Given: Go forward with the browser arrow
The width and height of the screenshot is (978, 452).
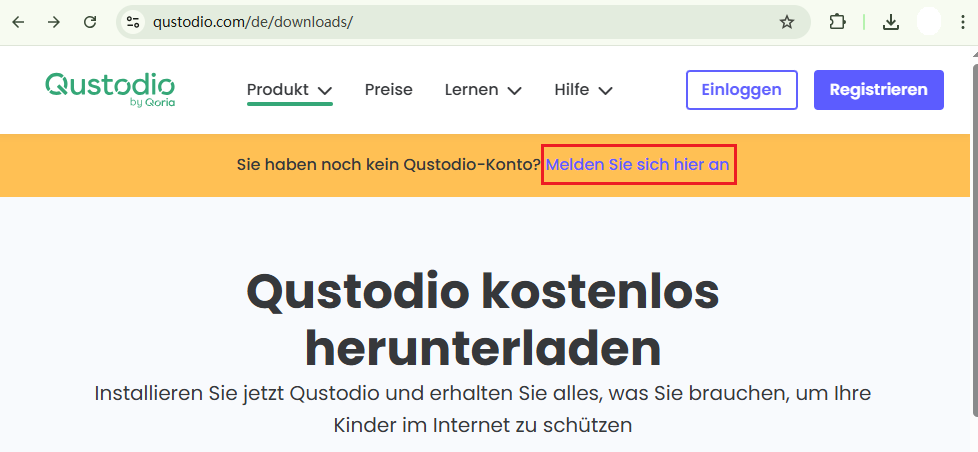Looking at the screenshot, I should click(x=54, y=22).
